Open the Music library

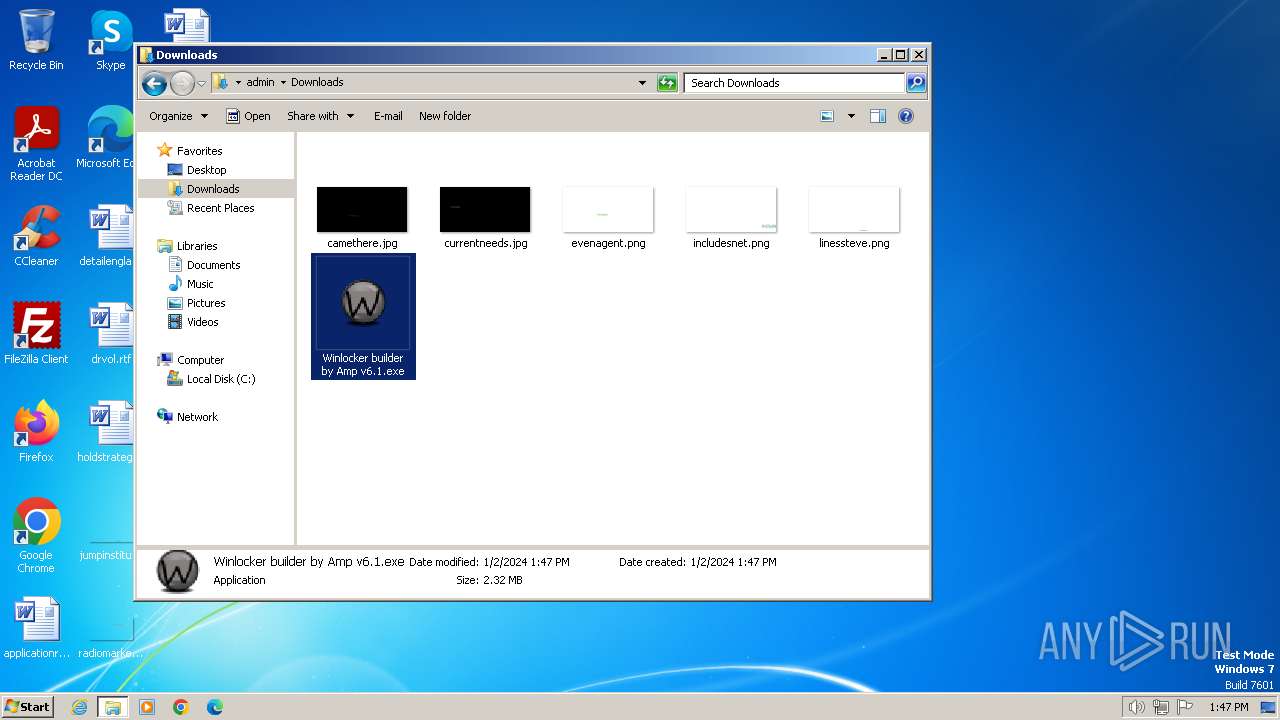pos(190,284)
